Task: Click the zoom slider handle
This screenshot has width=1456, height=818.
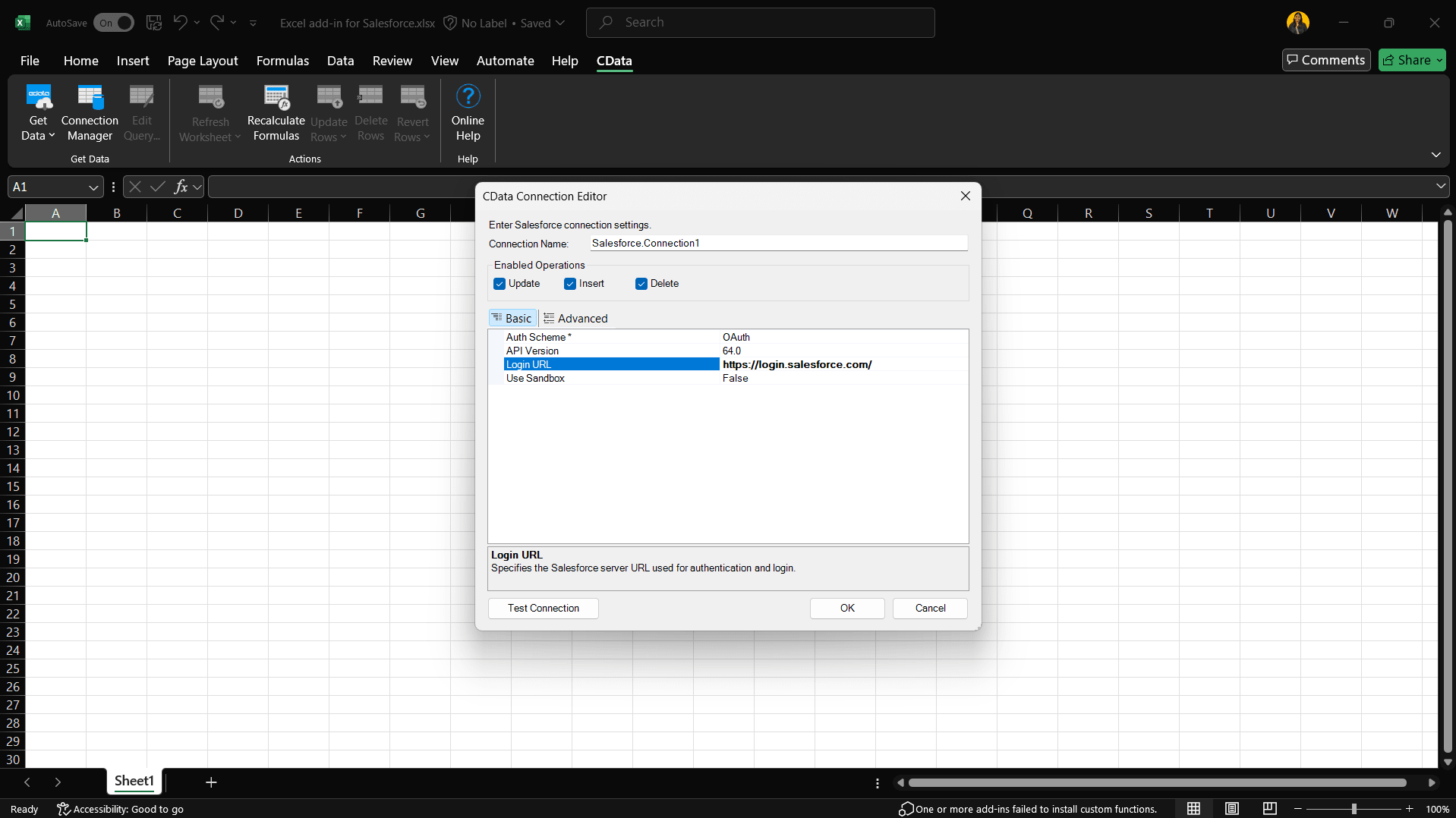Action: pos(1354,809)
